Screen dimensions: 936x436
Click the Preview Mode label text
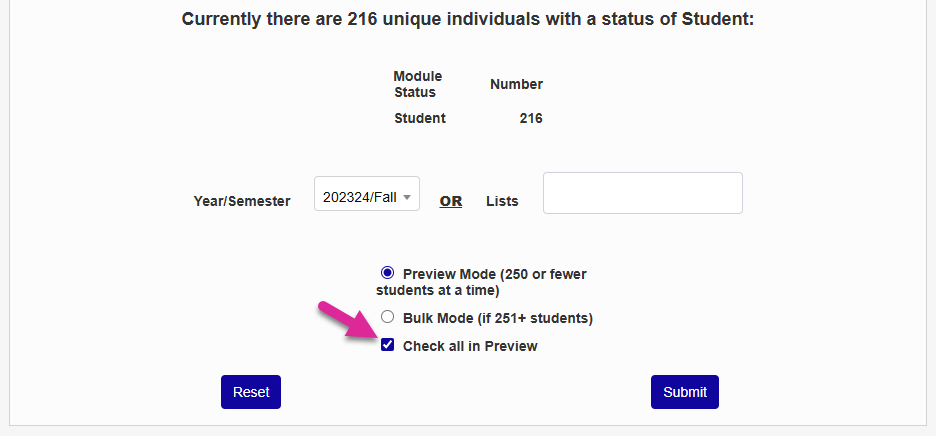(500, 273)
